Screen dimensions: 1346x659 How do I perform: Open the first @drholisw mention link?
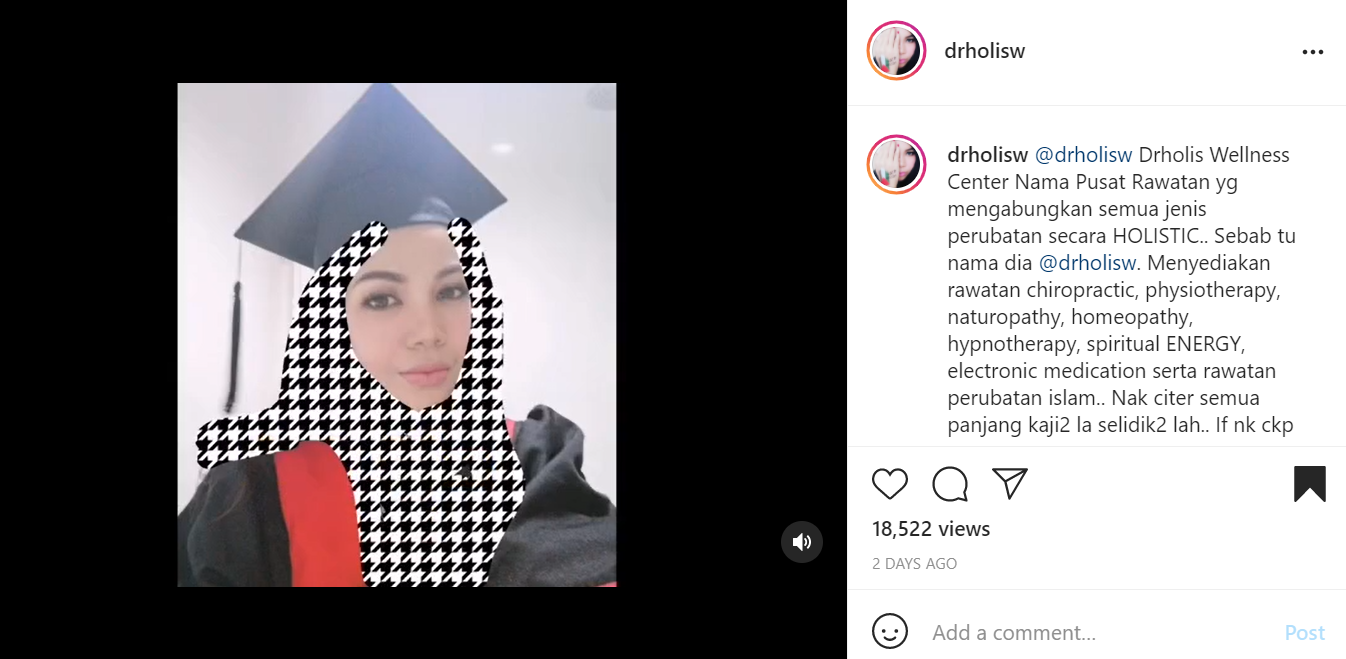tap(1083, 155)
